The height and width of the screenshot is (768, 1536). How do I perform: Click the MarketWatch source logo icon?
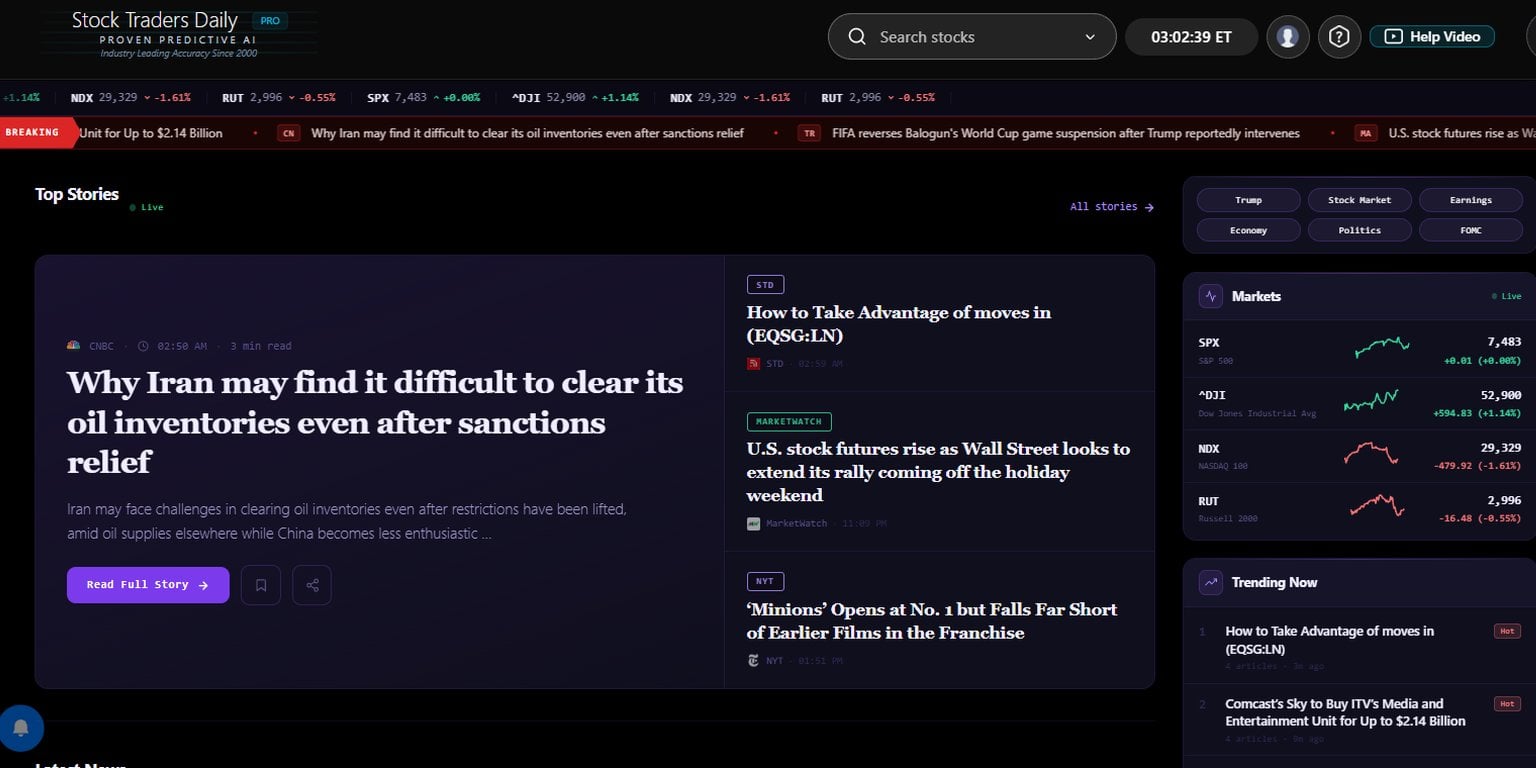(753, 524)
